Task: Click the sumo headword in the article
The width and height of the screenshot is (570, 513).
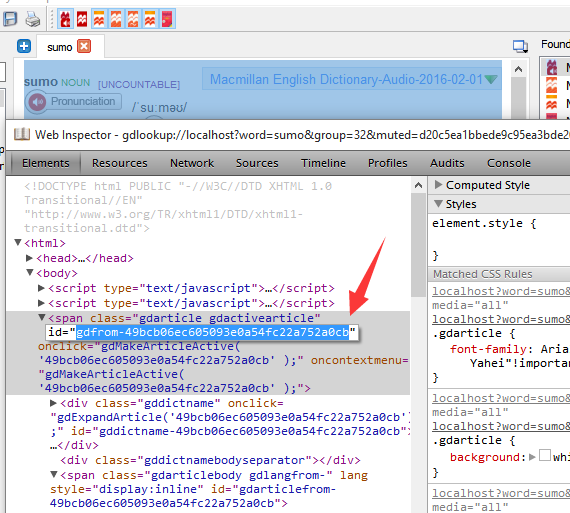Action: pyautogui.click(x=41, y=82)
